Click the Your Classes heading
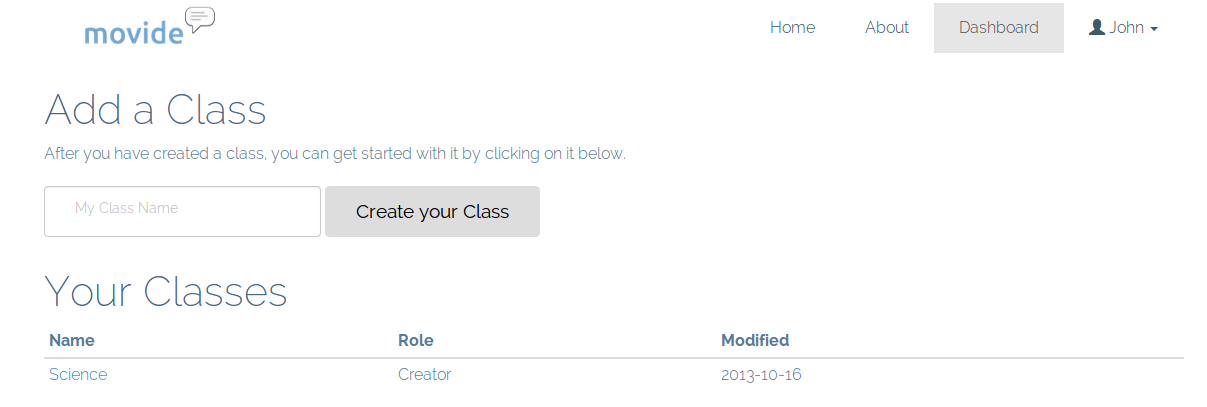This screenshot has width=1207, height=407. 166,291
